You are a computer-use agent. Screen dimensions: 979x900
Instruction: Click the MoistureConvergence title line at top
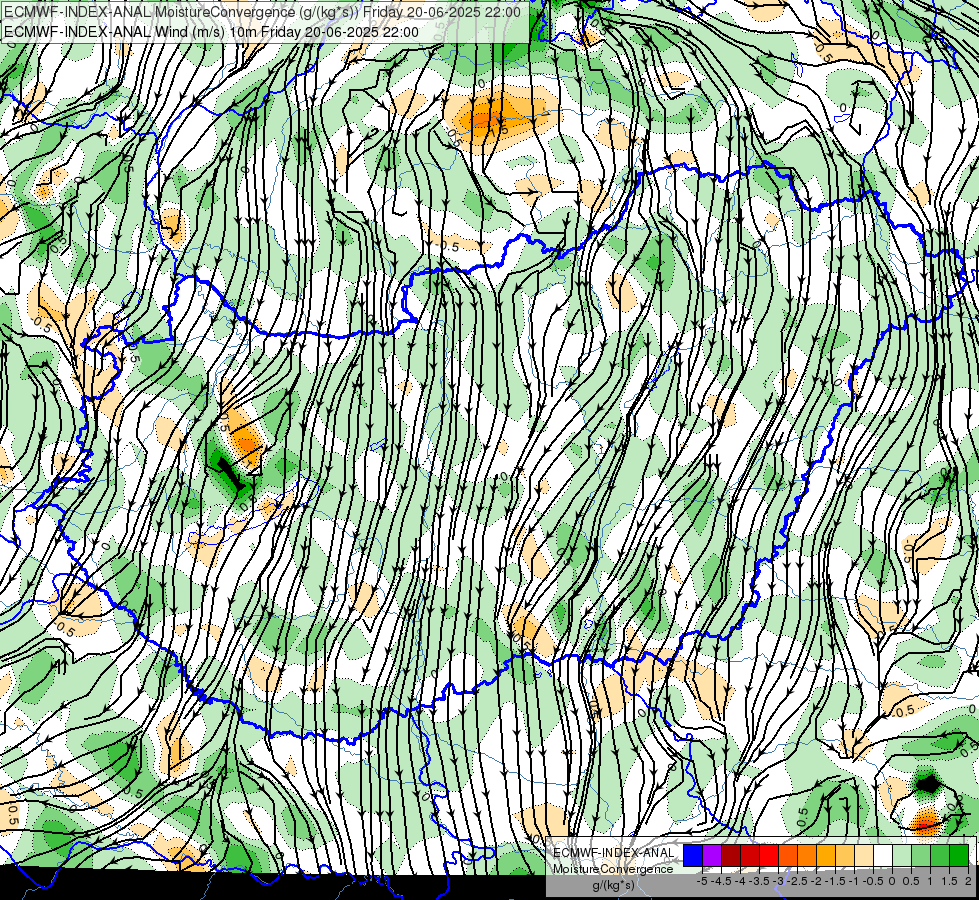click(x=262, y=12)
